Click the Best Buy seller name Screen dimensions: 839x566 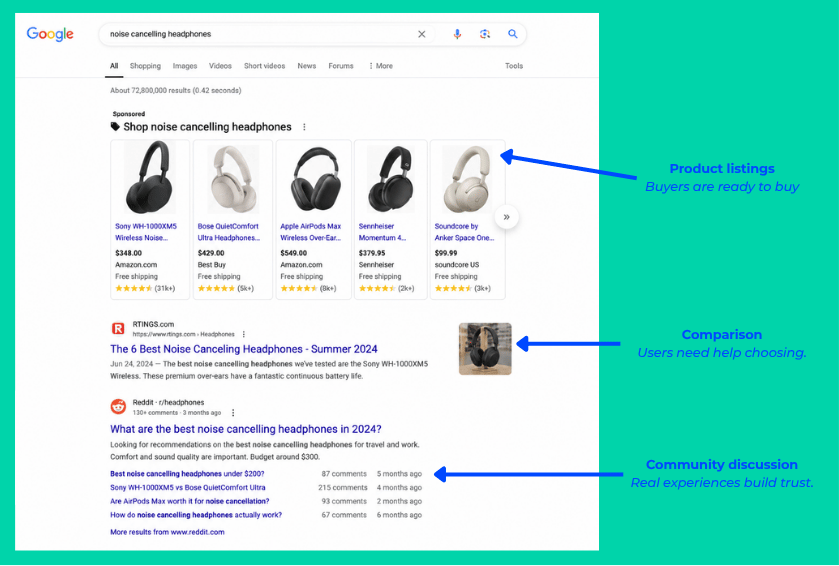pyautogui.click(x=212, y=265)
